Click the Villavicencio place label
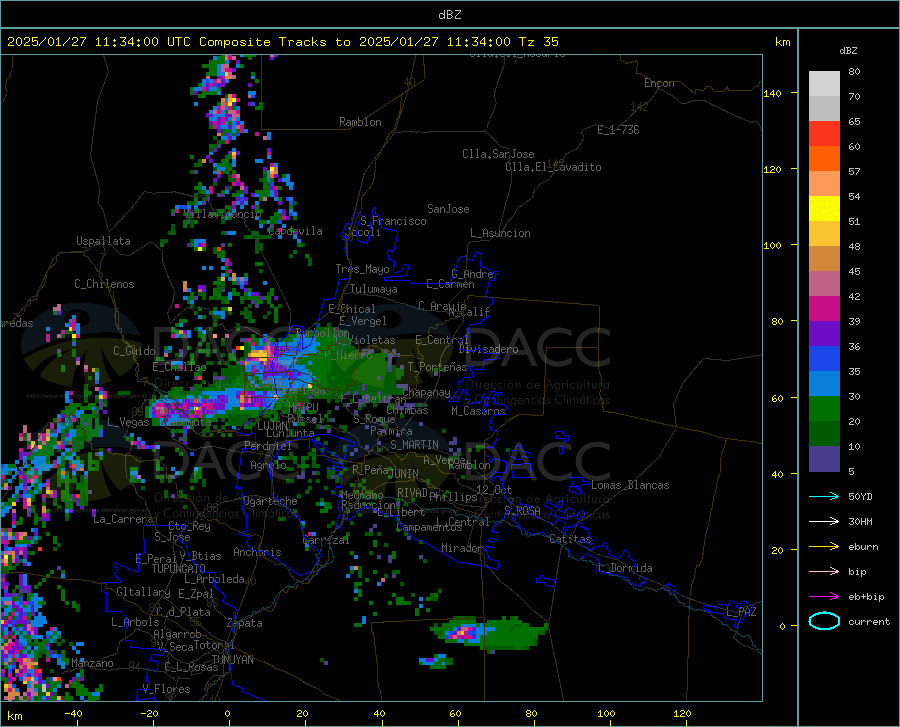The image size is (900, 727). point(223,214)
